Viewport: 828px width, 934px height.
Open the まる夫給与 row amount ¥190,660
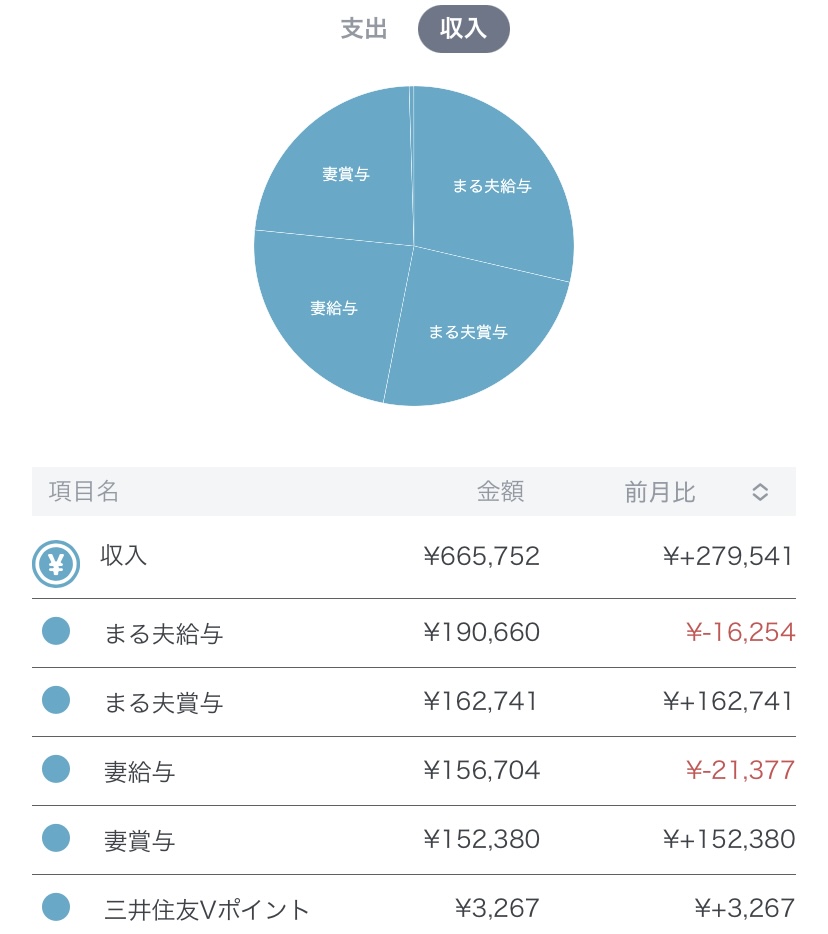pyautogui.click(x=481, y=633)
